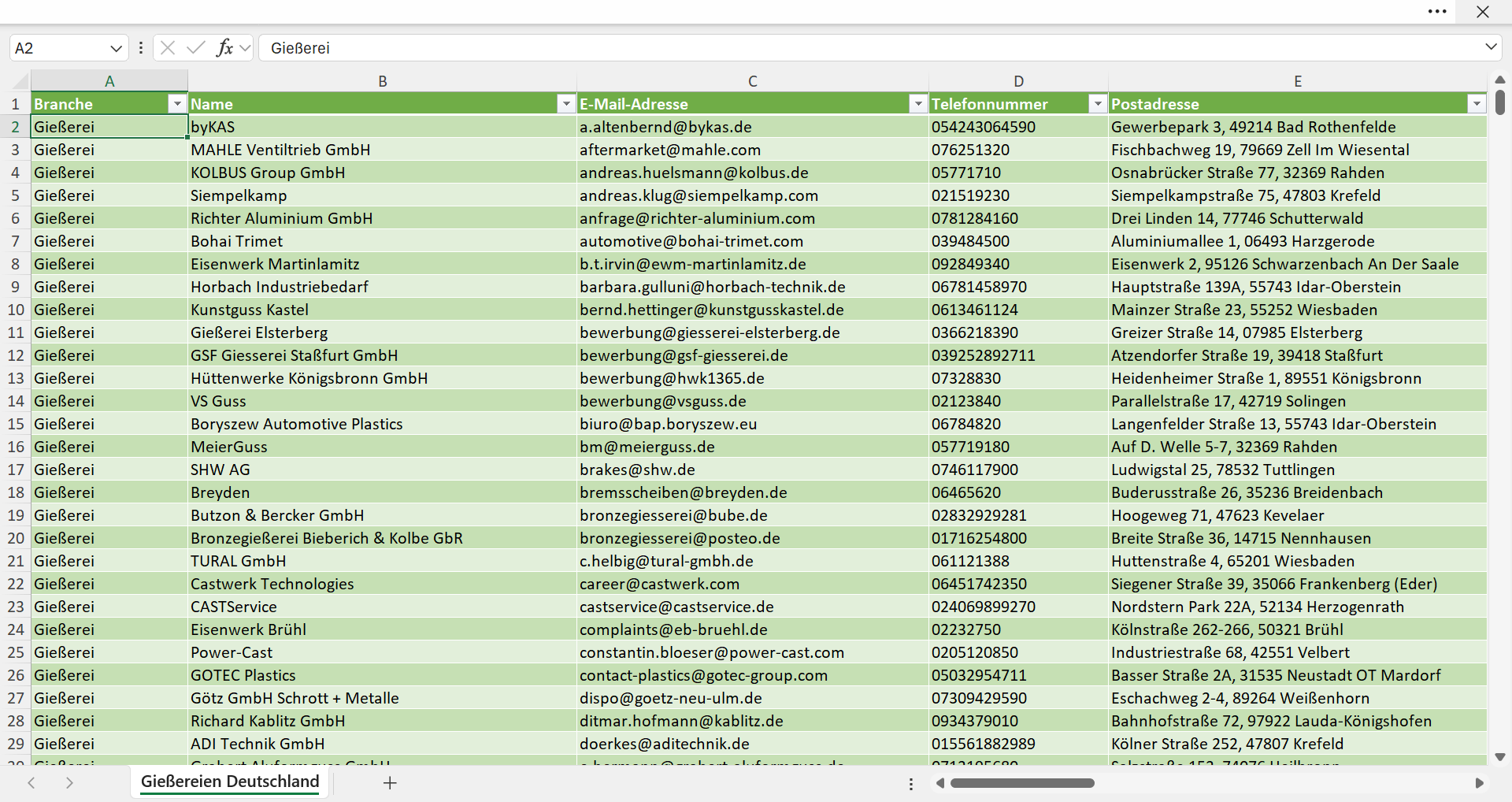Screen dimensions: 1512x802
Task: Click the Butzon & Bercker GmbH cell
Action: (x=382, y=515)
